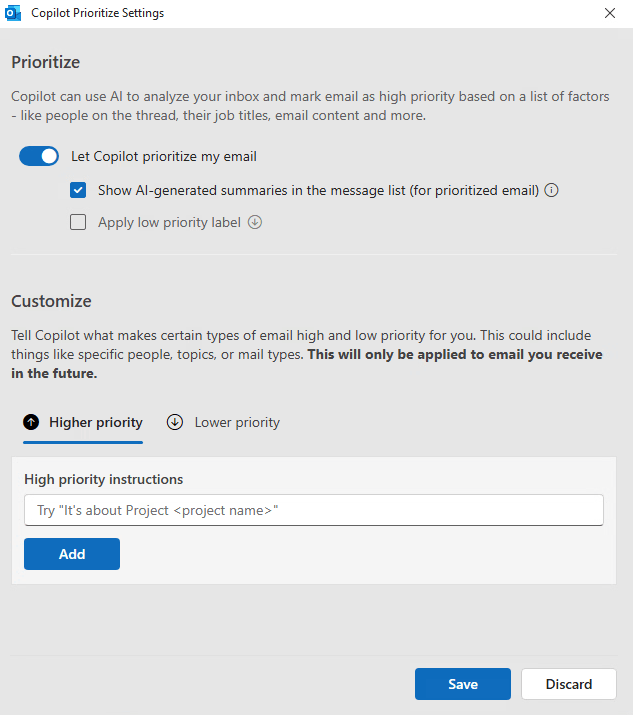Turn off Let Copilot prioritize my email switch

point(39,156)
